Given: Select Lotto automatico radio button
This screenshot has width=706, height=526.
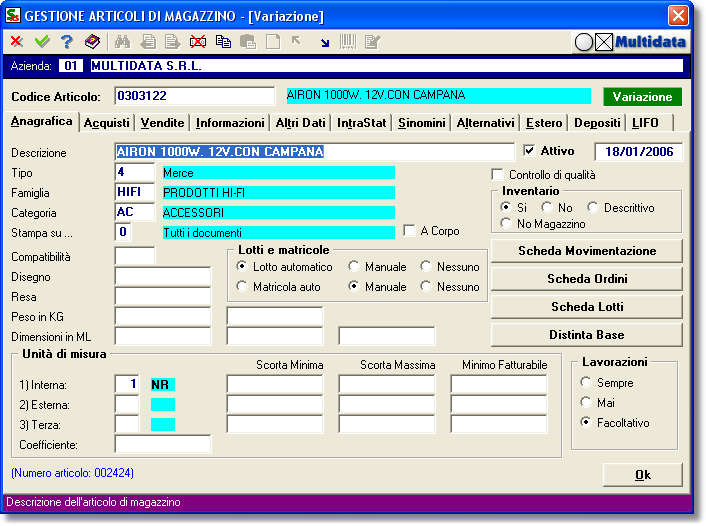Looking at the screenshot, I should (x=242, y=266).
